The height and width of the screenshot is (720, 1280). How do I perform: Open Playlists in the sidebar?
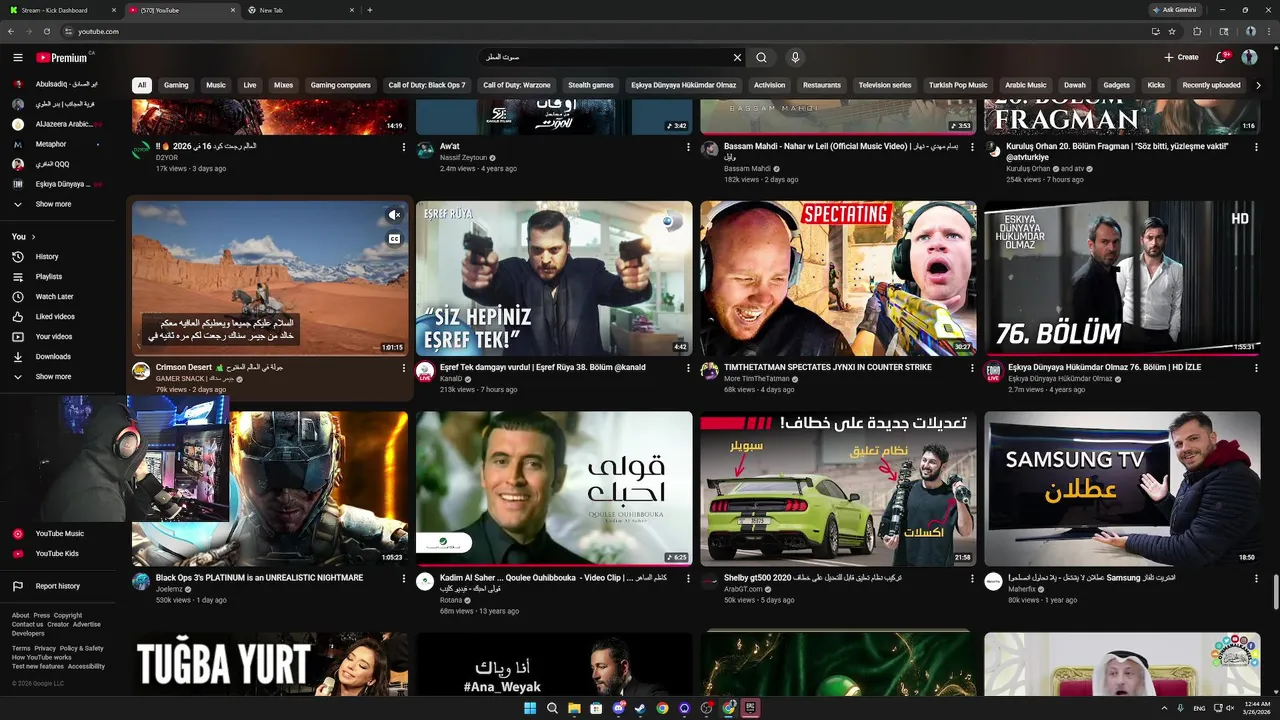tap(49, 277)
